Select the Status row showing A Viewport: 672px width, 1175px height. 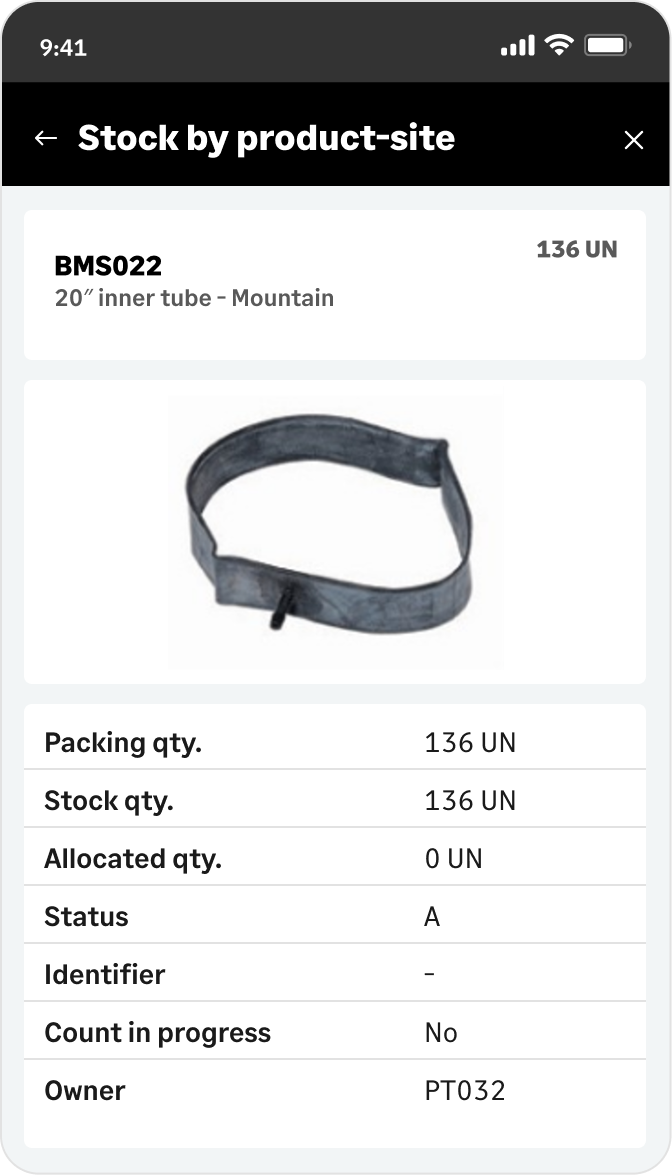[335, 916]
